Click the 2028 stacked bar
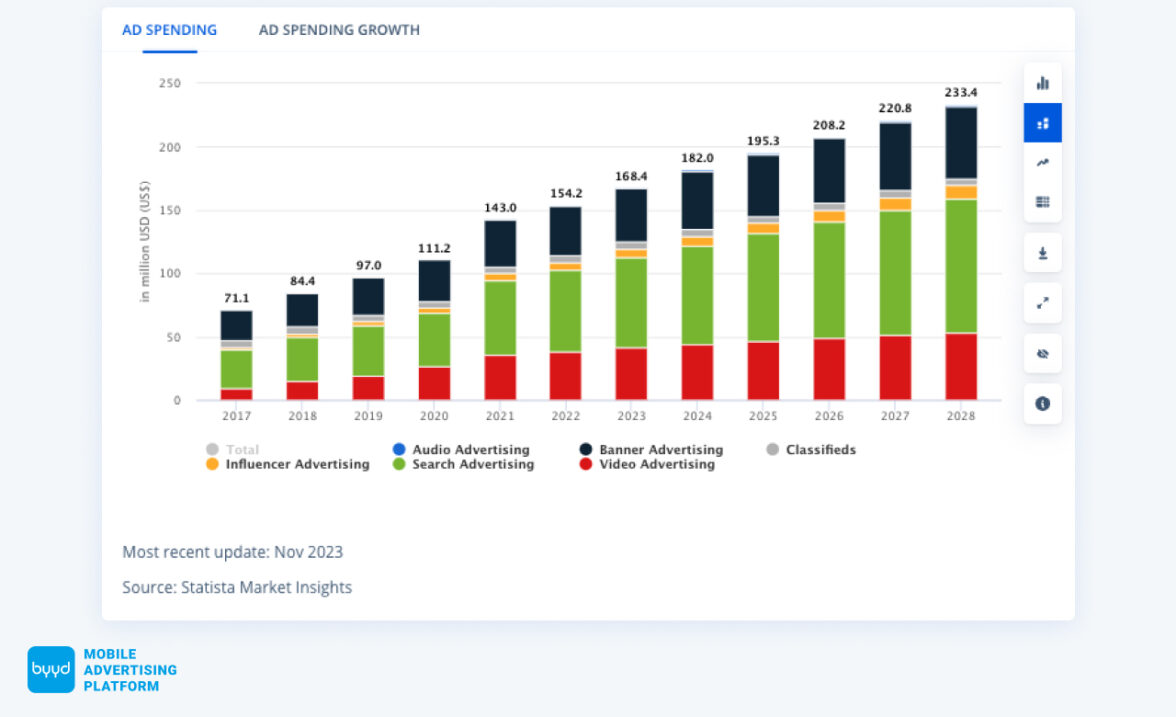This screenshot has width=1176, height=717. tap(961, 254)
